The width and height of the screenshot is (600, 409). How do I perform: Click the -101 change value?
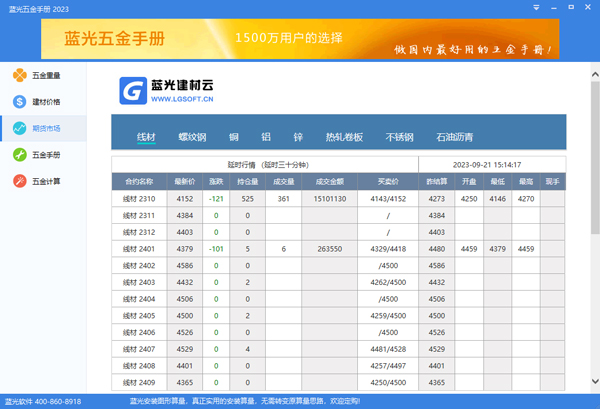click(216, 249)
